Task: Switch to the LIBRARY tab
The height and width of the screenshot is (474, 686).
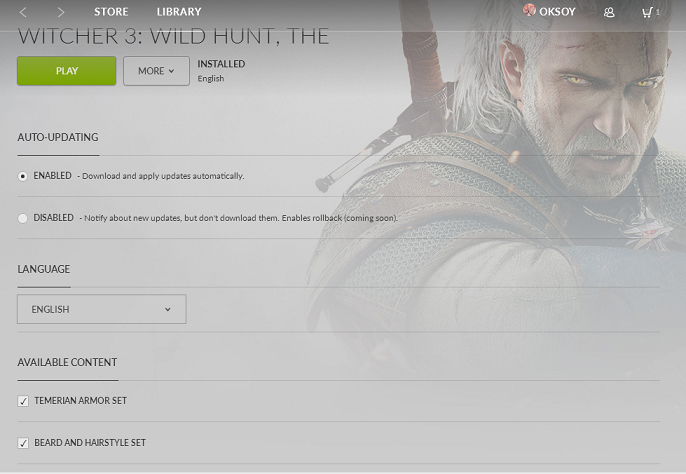Action: click(x=179, y=12)
